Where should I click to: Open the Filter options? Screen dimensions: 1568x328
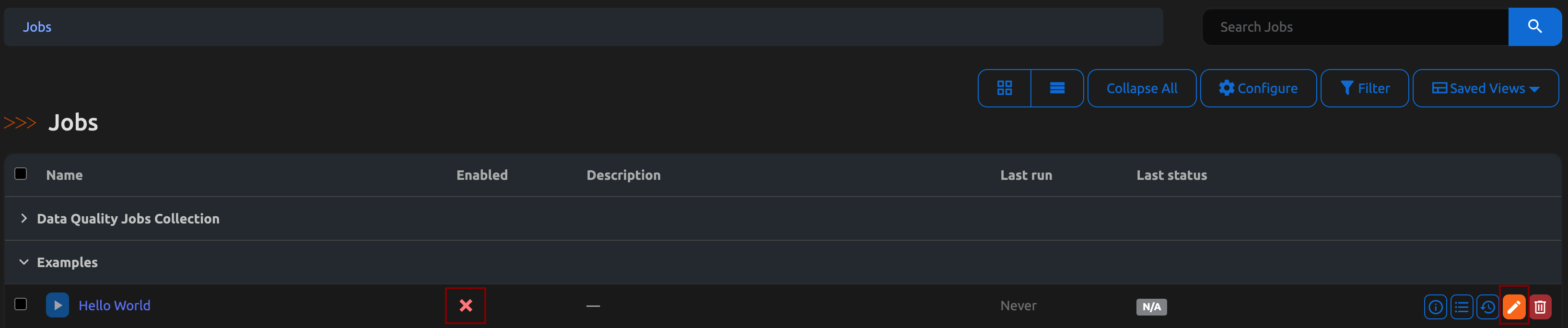coord(1364,88)
